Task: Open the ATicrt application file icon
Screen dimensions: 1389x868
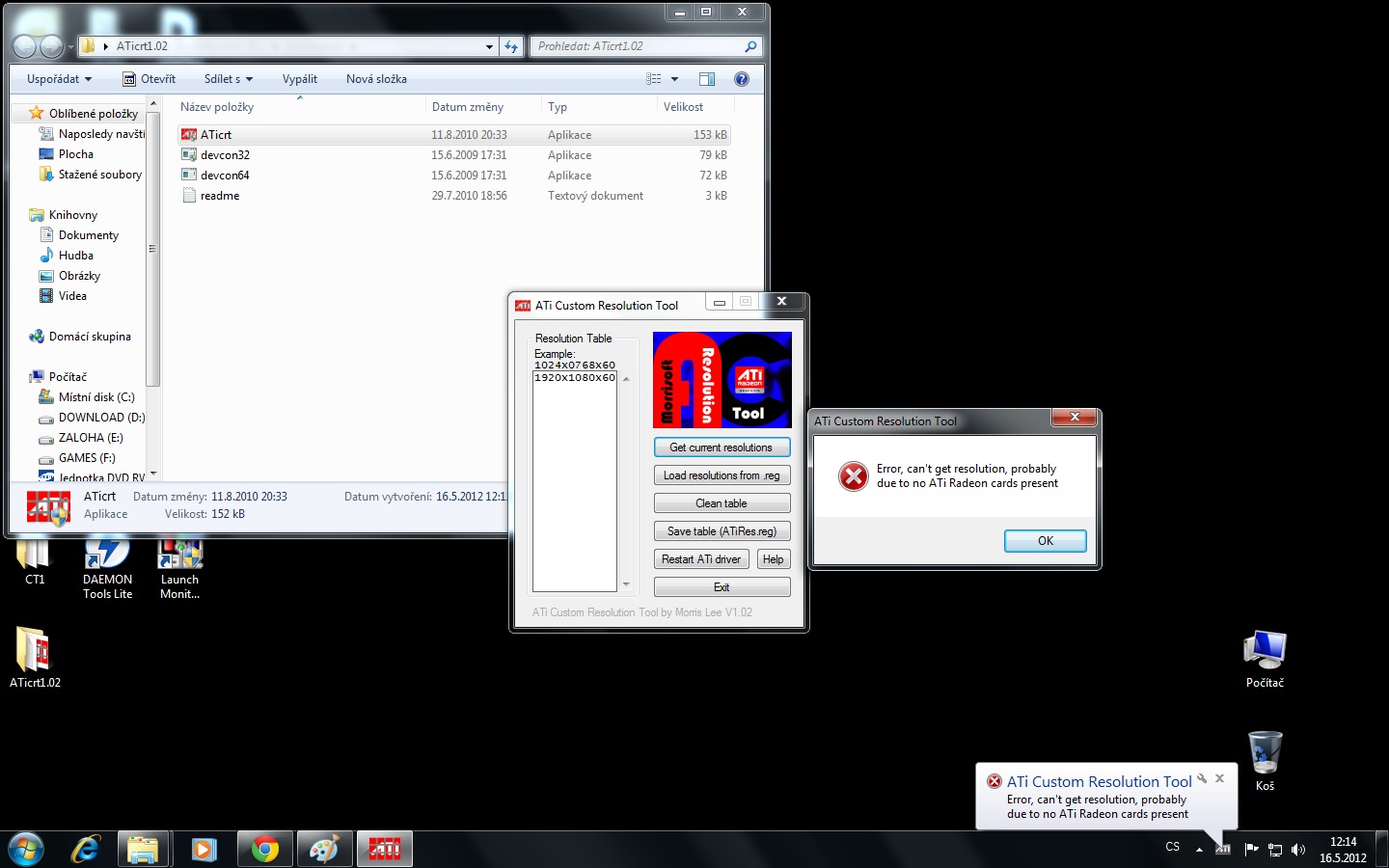Action: coord(189,135)
